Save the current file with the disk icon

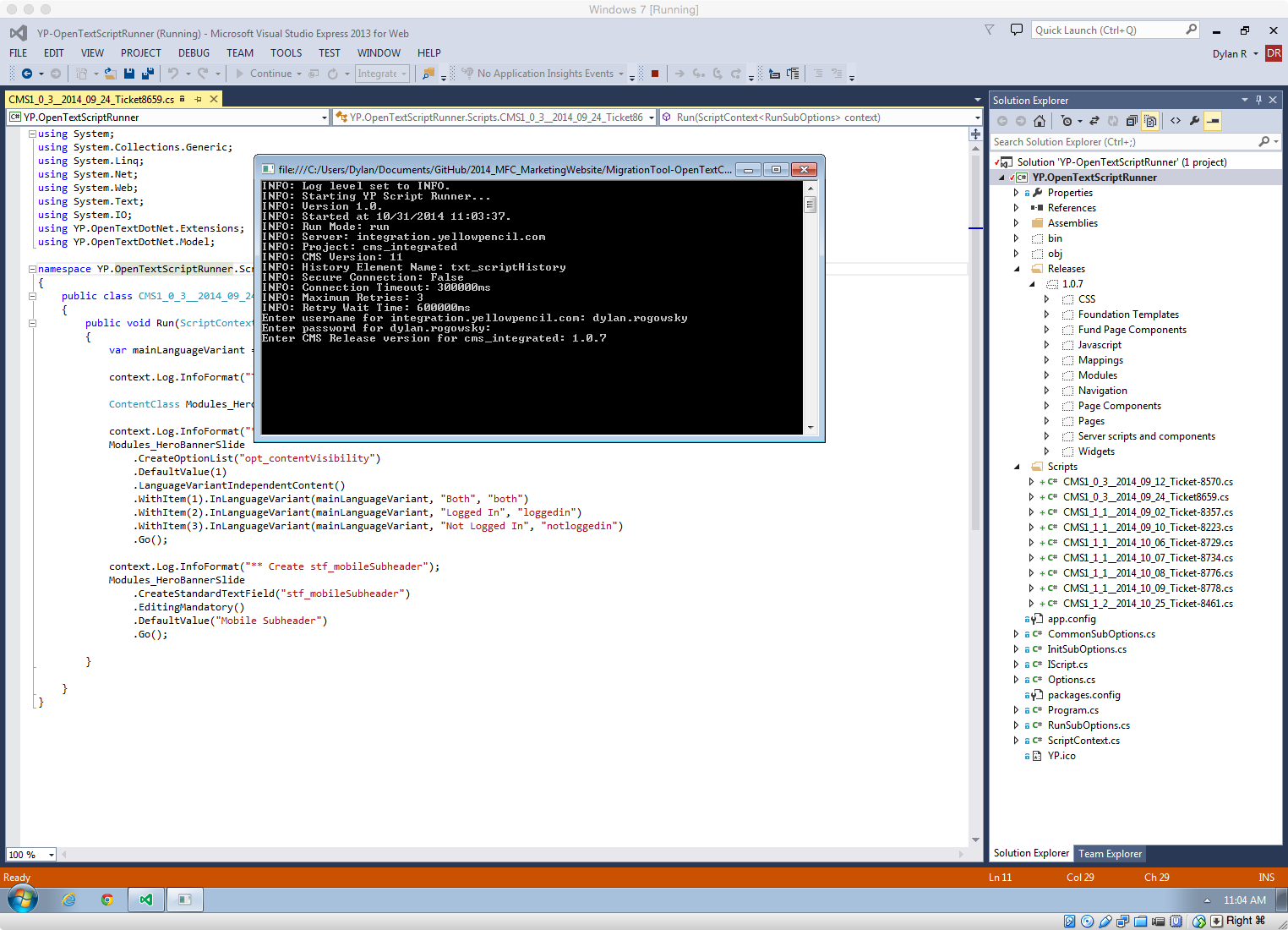coord(130,74)
